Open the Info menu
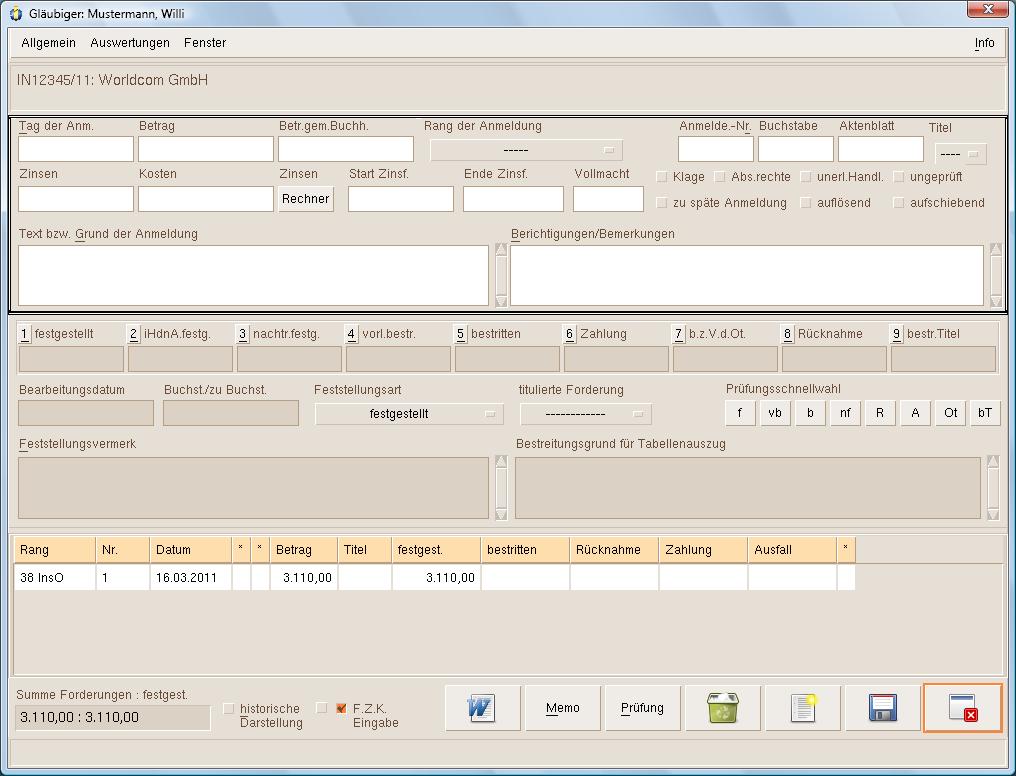The height and width of the screenshot is (776, 1016). [984, 43]
